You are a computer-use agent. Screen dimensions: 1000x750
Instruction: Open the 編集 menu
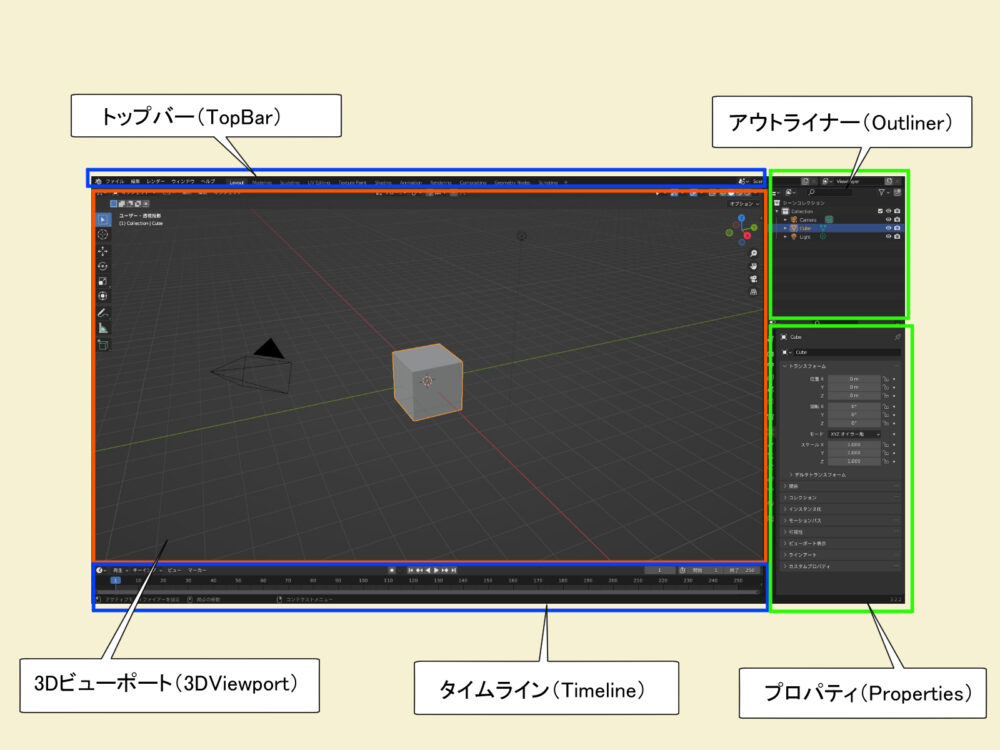135,182
